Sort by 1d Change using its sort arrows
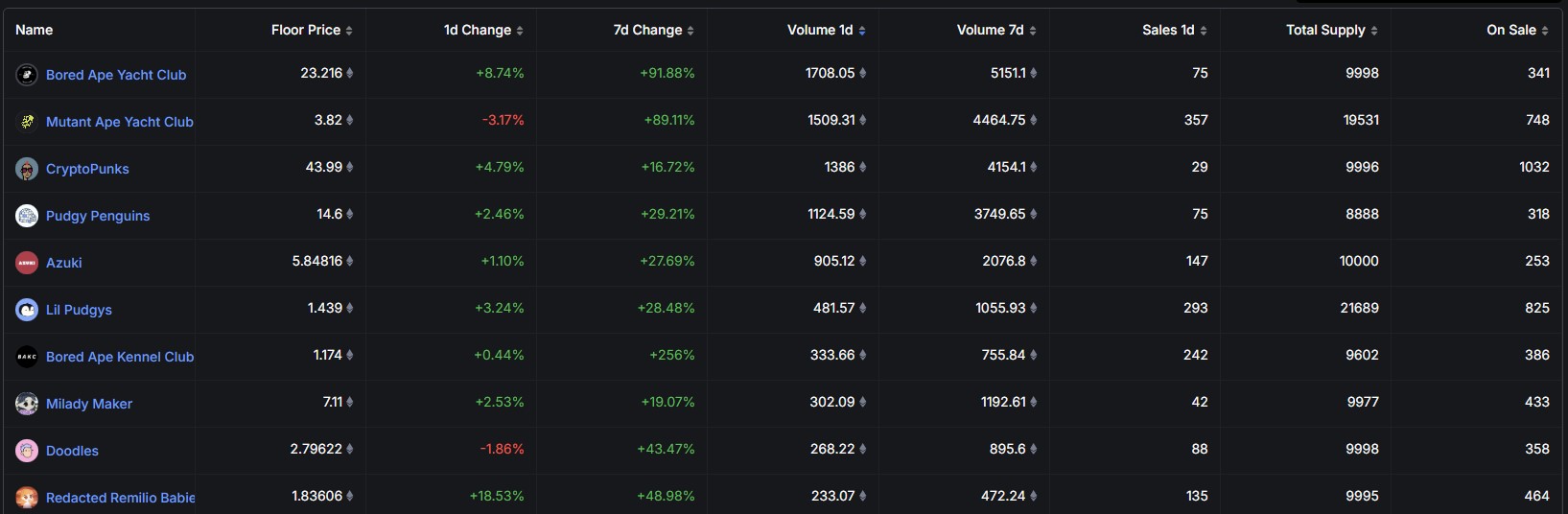The width and height of the screenshot is (1568, 514). click(x=520, y=31)
